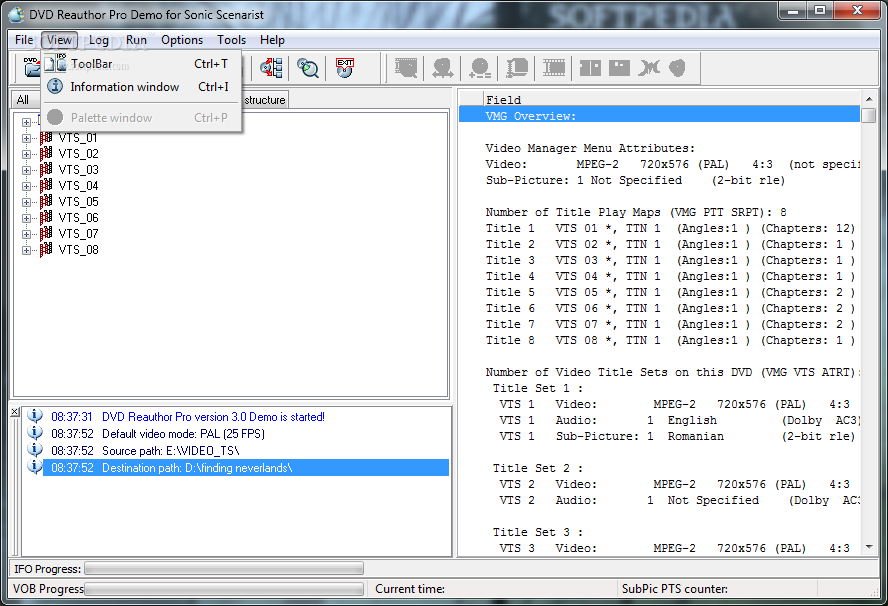Select VTS_07 in the tree
Viewport: 888px width, 606px height.
78,233
